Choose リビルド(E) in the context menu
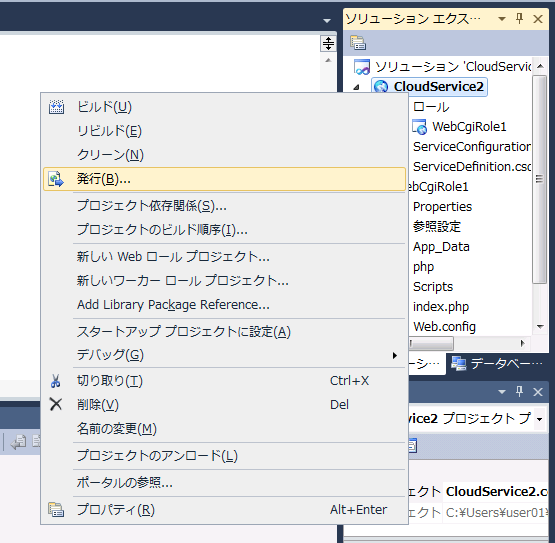Viewport: 555px width, 543px height. tap(224, 131)
